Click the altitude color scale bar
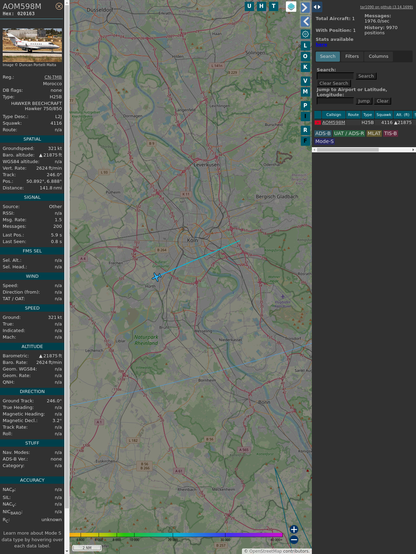416x554 pixels. pos(176,535)
